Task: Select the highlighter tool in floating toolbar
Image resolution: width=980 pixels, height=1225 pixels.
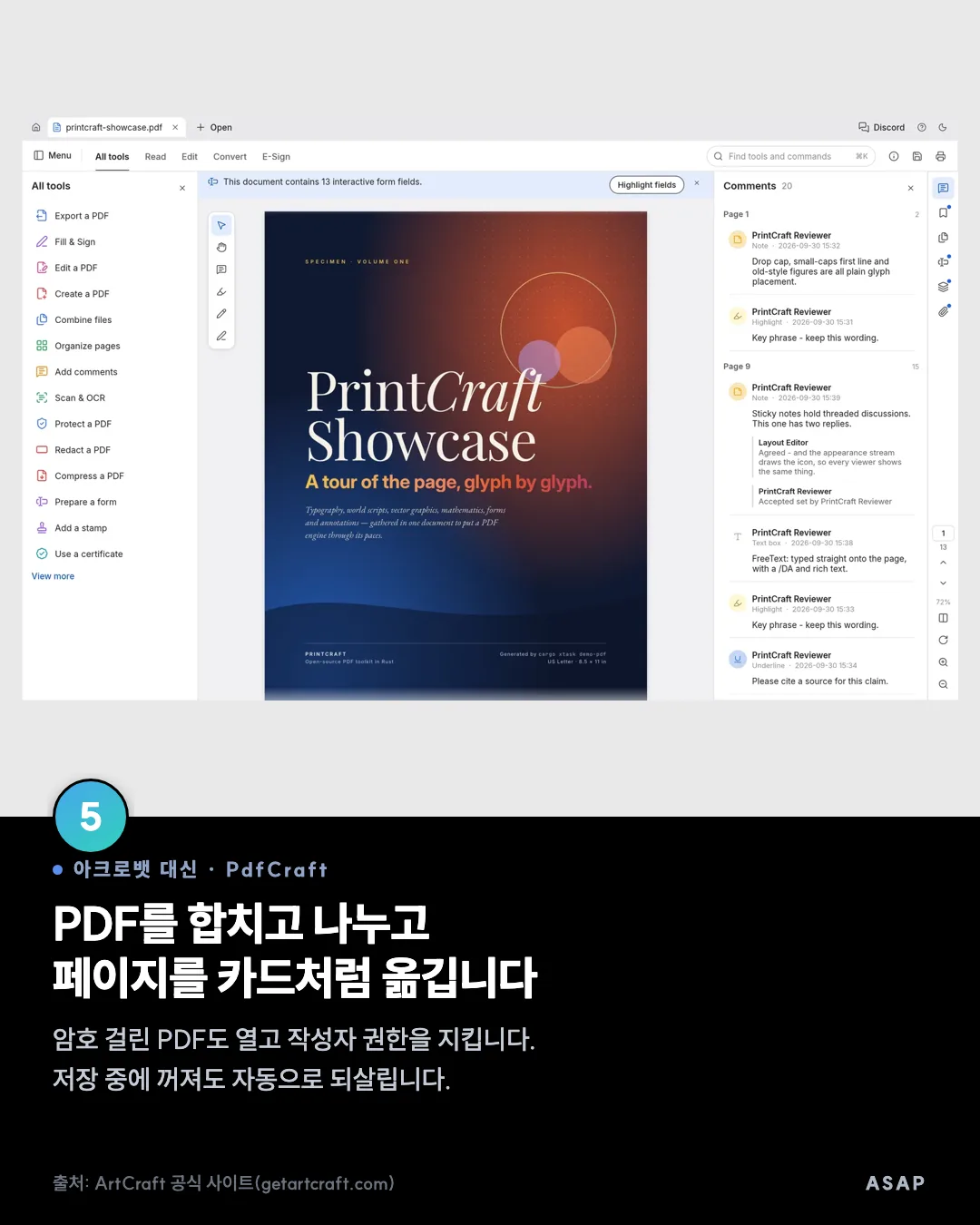Action: (x=221, y=292)
